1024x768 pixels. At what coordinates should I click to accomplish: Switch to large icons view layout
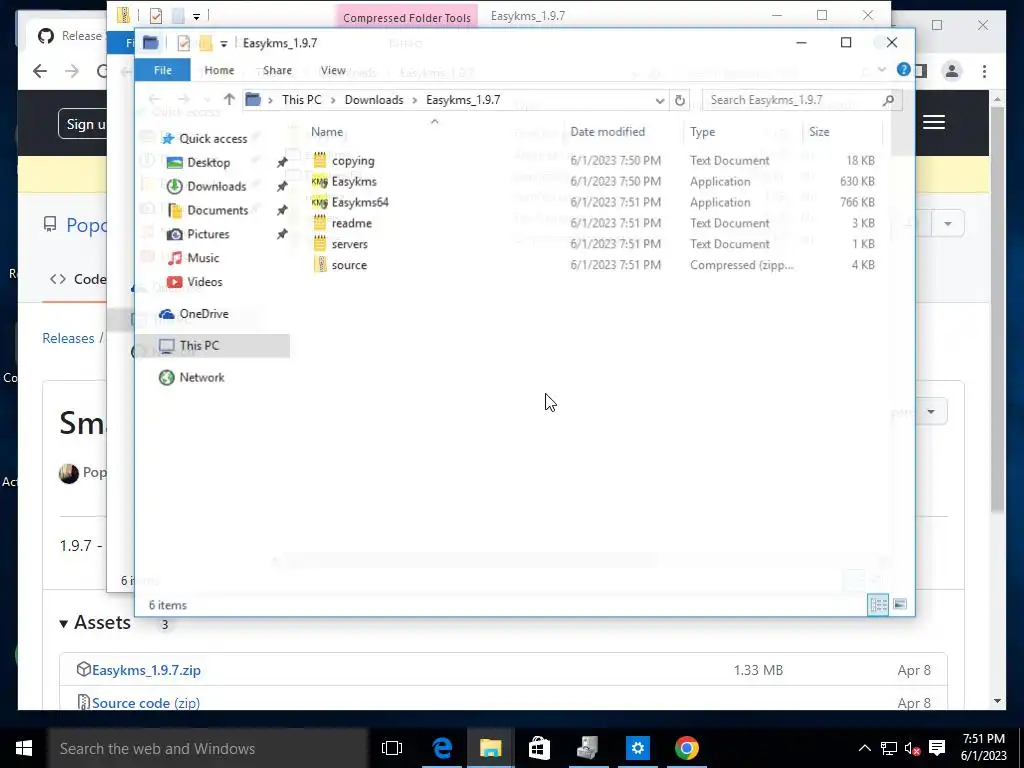(900, 604)
